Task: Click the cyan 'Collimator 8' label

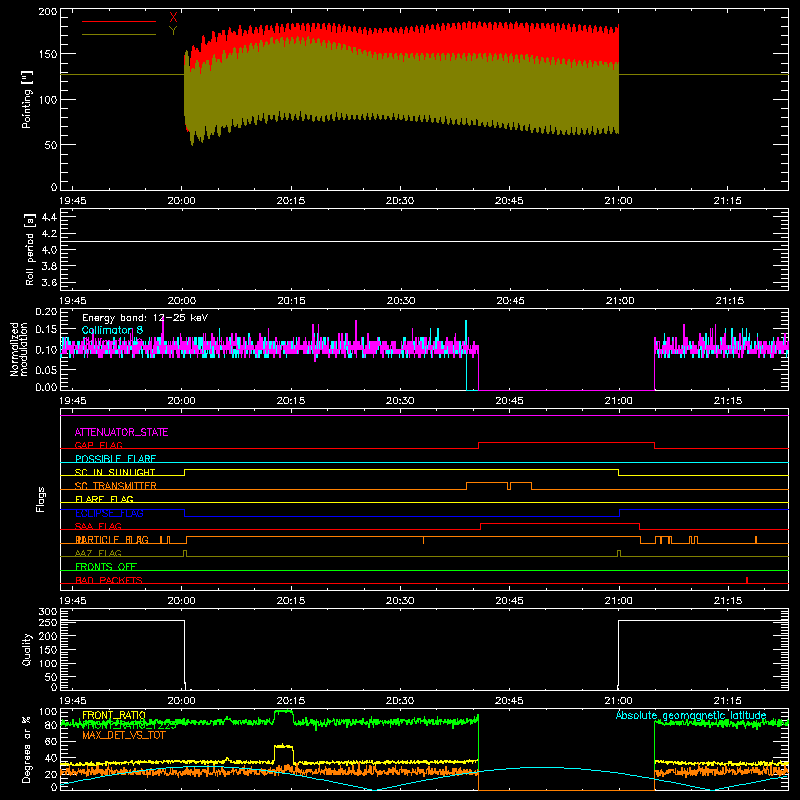Action: (x=112, y=330)
